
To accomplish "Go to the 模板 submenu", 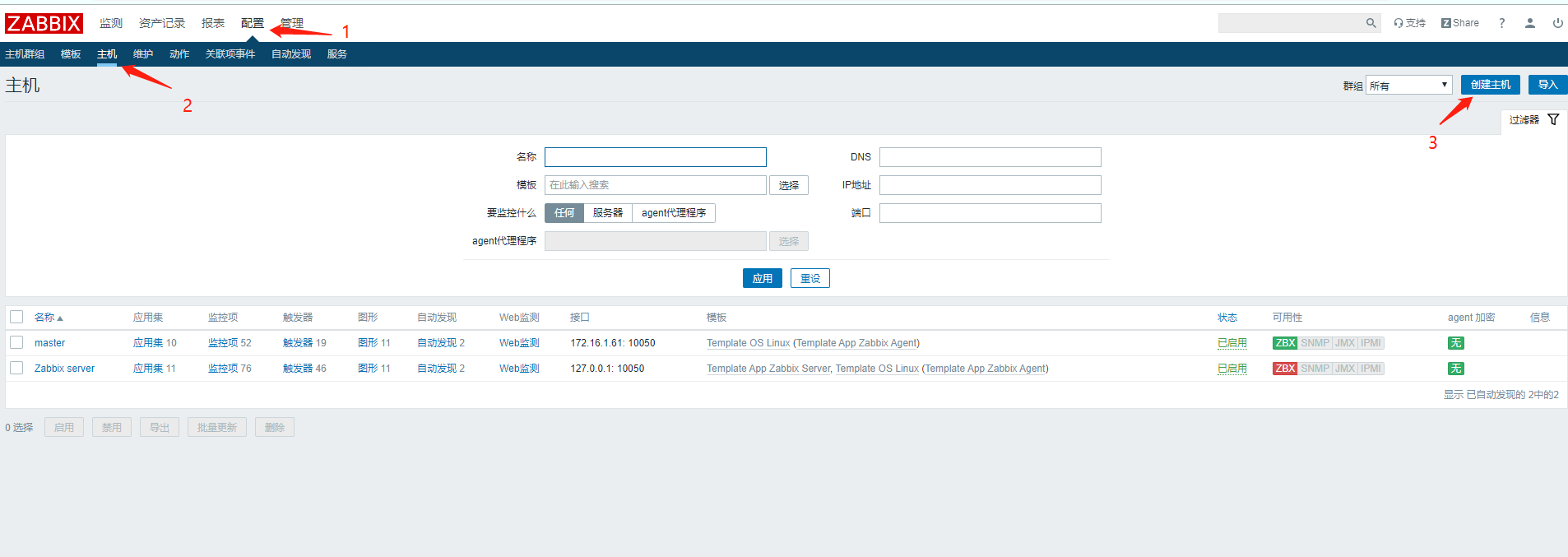I will [71, 54].
